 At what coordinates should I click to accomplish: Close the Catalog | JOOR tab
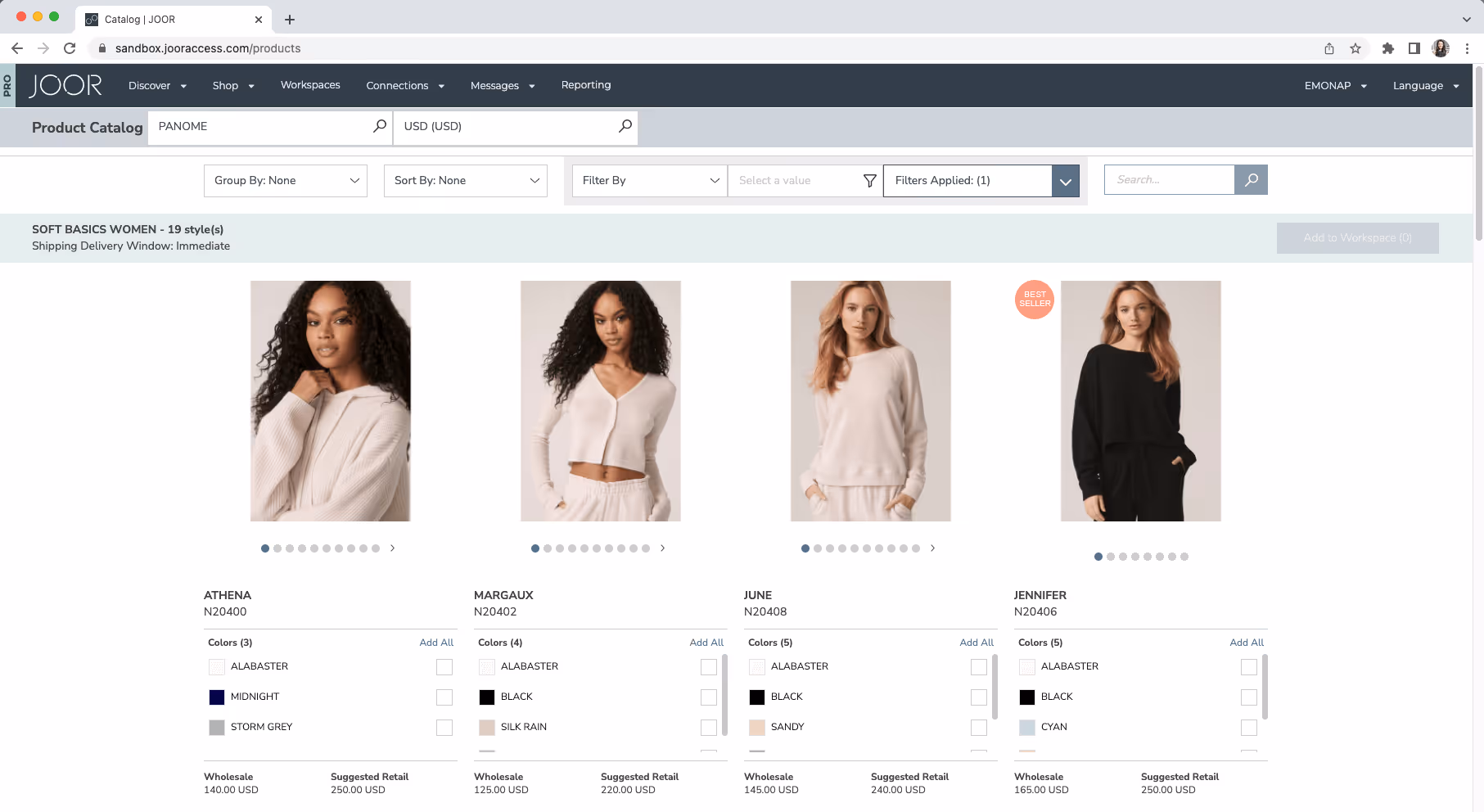tap(259, 20)
